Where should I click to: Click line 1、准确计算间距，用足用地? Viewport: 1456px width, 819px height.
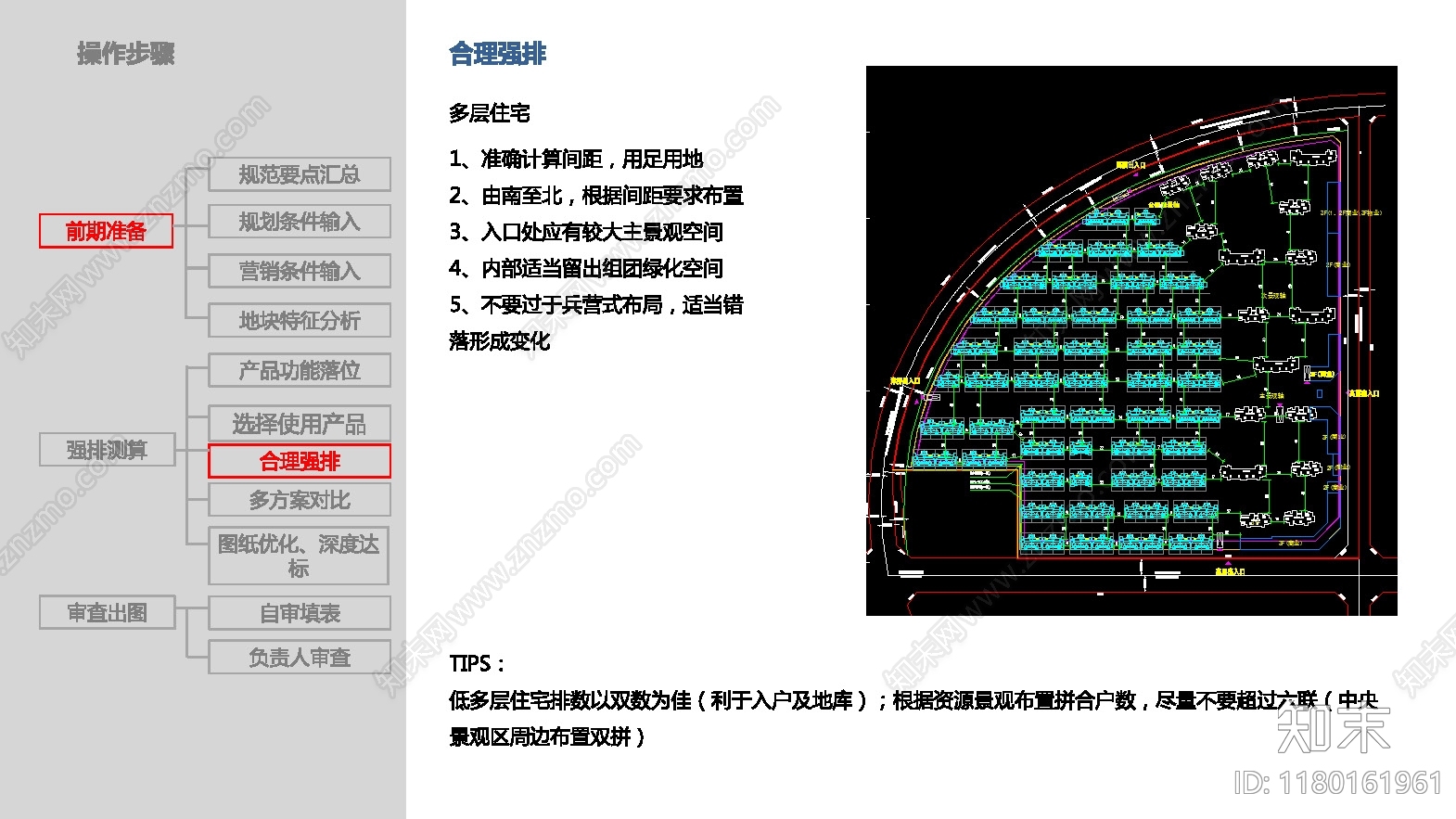pos(576,159)
